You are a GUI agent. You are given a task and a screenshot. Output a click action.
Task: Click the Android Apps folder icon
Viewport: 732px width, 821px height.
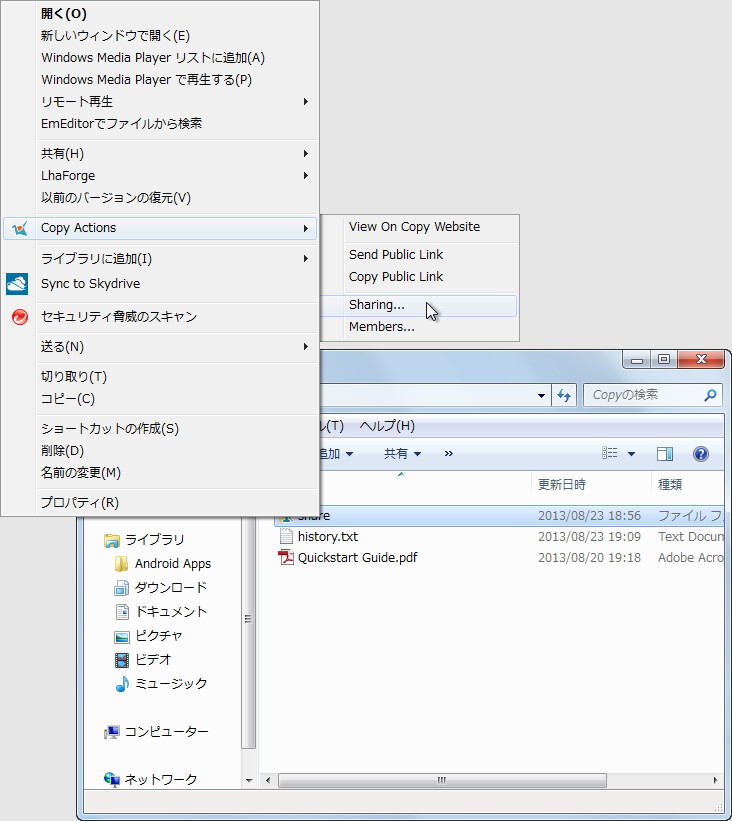(121, 563)
